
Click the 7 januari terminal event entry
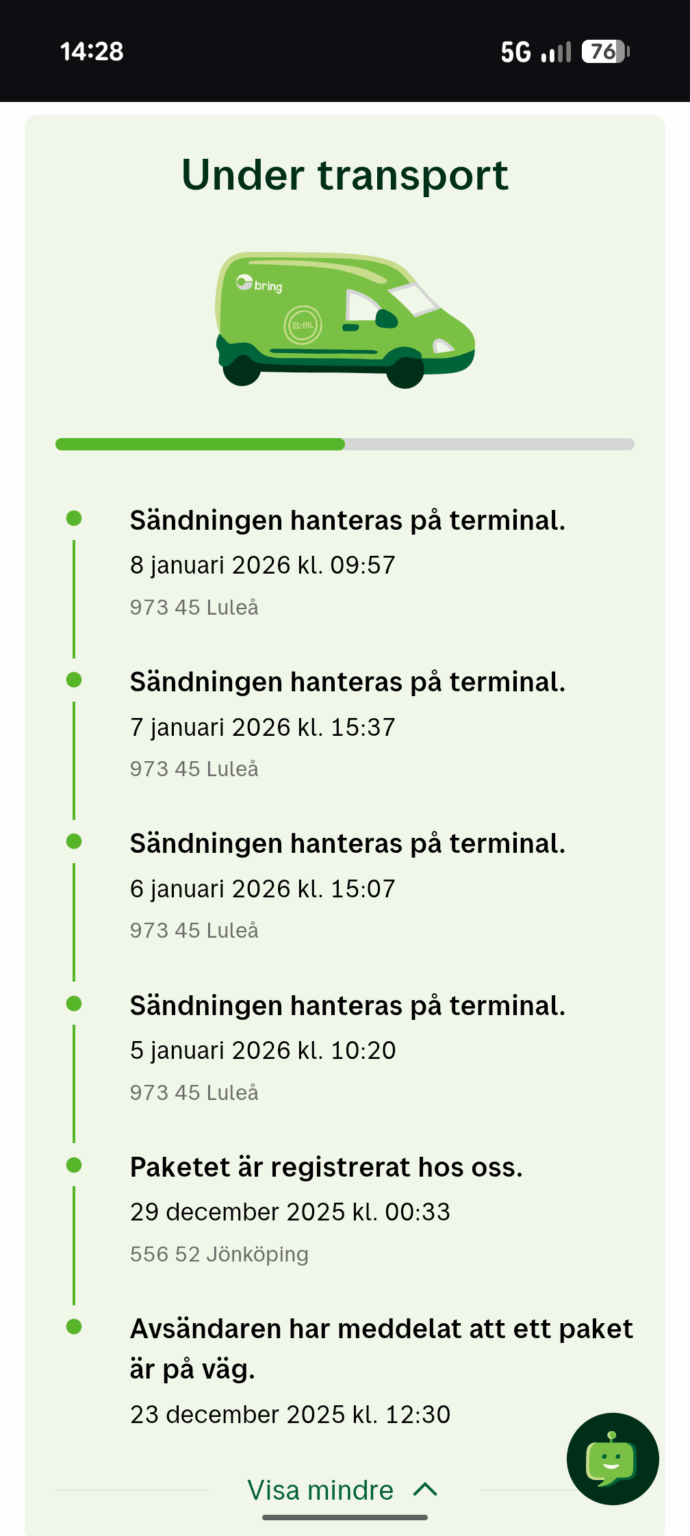tap(347, 681)
